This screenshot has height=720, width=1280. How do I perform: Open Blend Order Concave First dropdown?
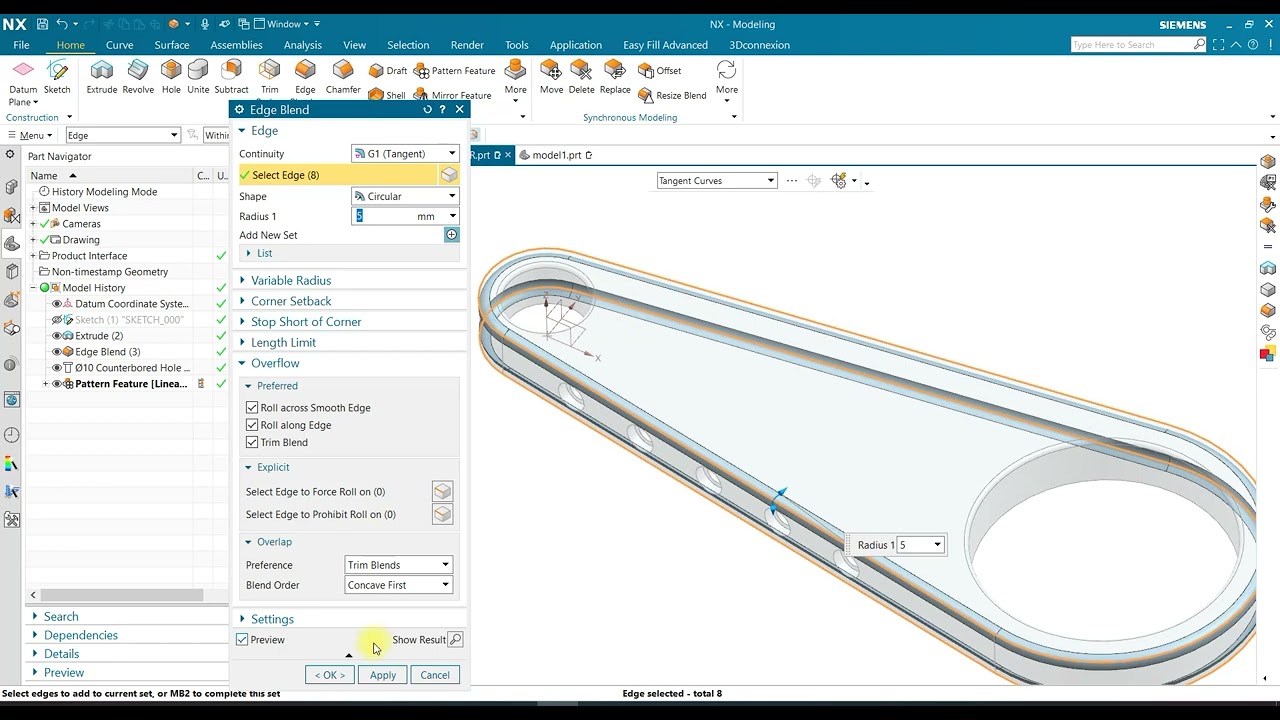pyautogui.click(x=398, y=585)
